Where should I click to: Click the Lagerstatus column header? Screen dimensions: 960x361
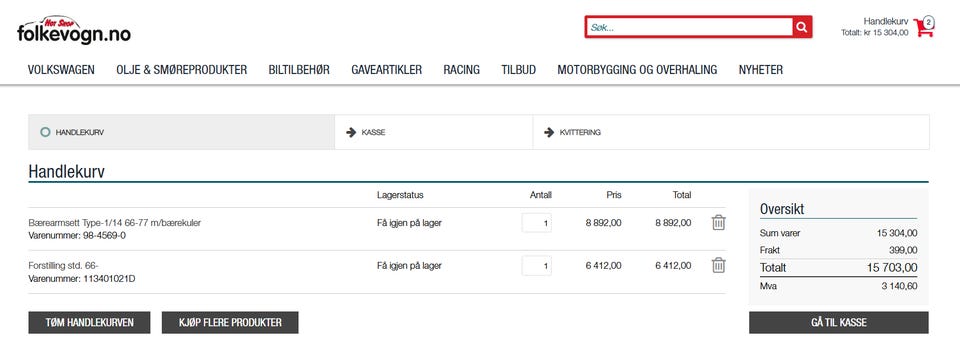pyautogui.click(x=400, y=195)
